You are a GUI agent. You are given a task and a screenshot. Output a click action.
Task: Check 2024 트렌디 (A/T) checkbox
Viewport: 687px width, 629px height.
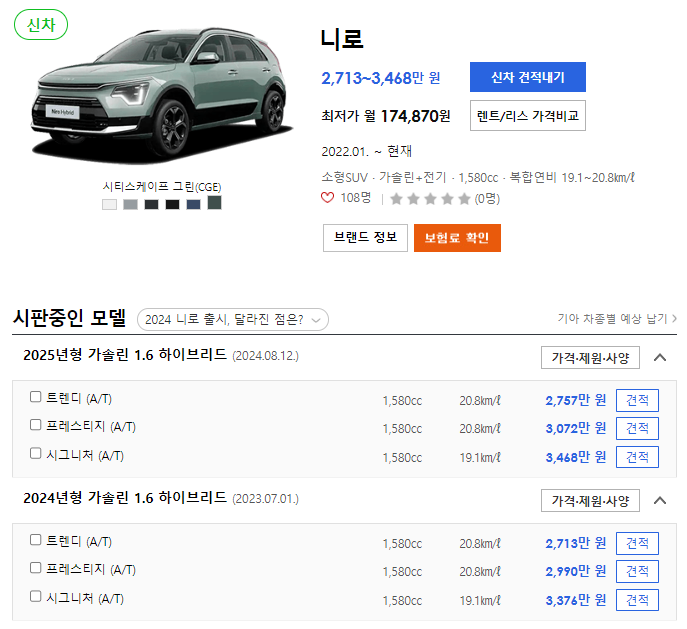click(35, 540)
